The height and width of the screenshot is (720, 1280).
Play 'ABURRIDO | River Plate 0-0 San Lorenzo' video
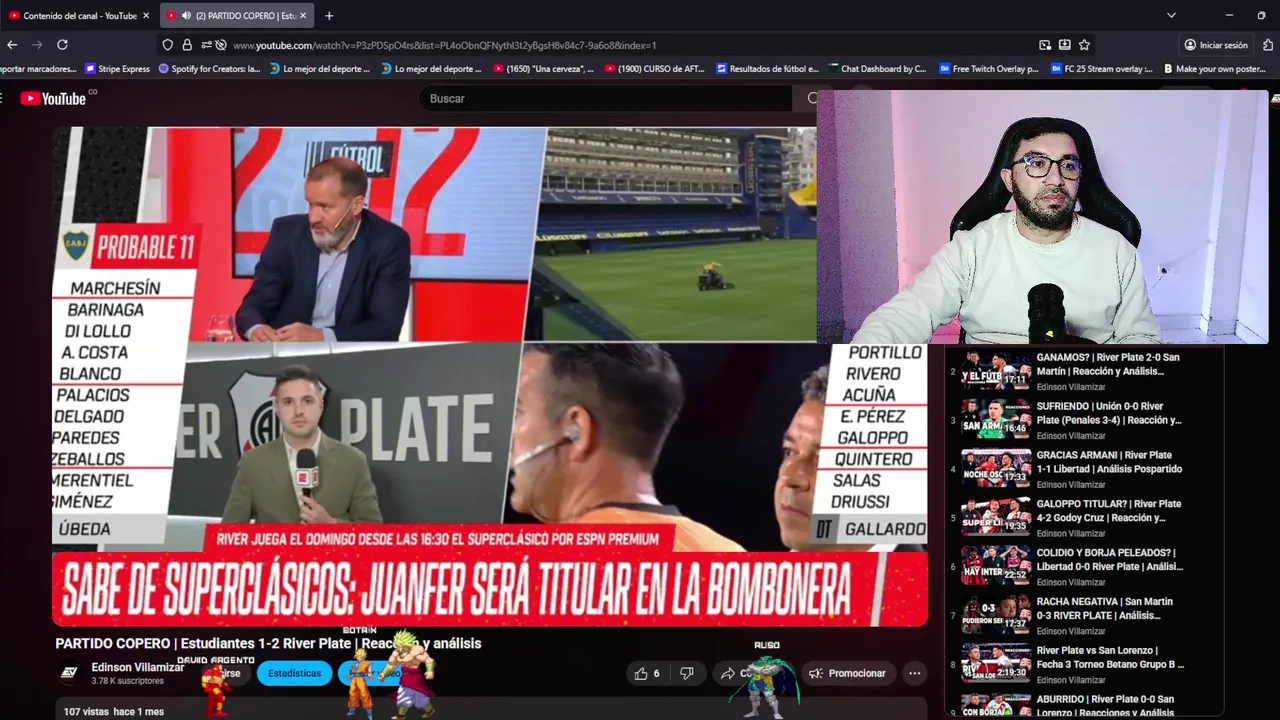[1085, 706]
